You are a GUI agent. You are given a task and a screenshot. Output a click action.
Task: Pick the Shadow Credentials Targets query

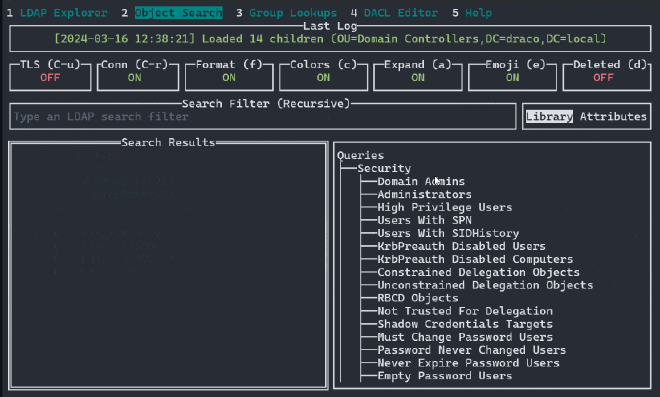(x=465, y=324)
